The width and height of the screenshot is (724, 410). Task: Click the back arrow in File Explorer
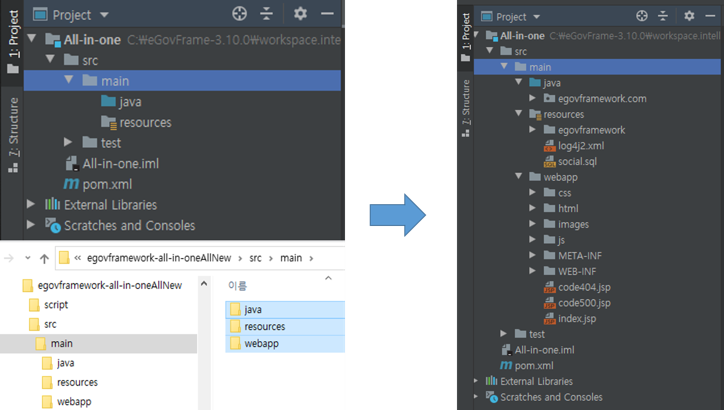point(8,258)
